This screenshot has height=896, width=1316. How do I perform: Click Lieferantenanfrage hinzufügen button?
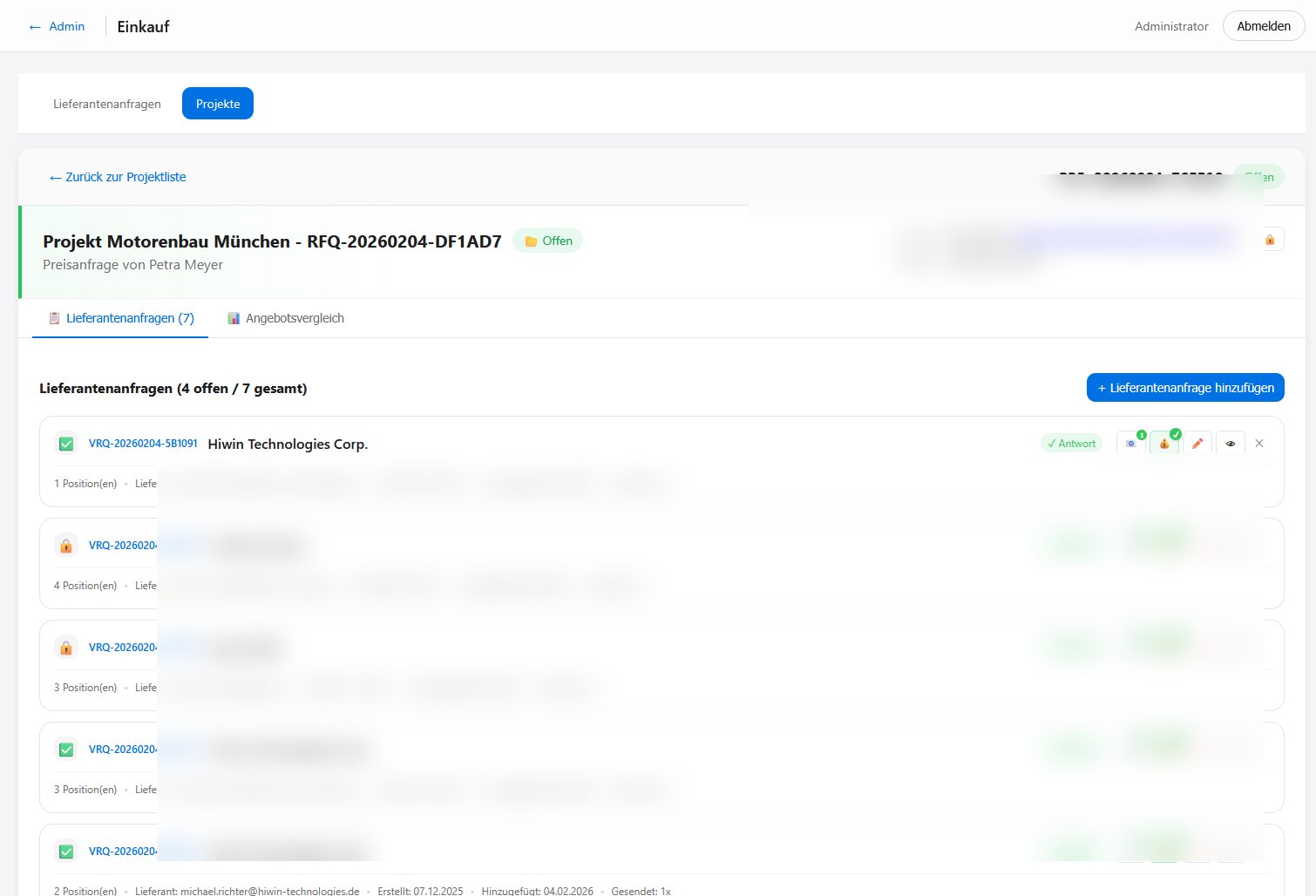pyautogui.click(x=1185, y=388)
